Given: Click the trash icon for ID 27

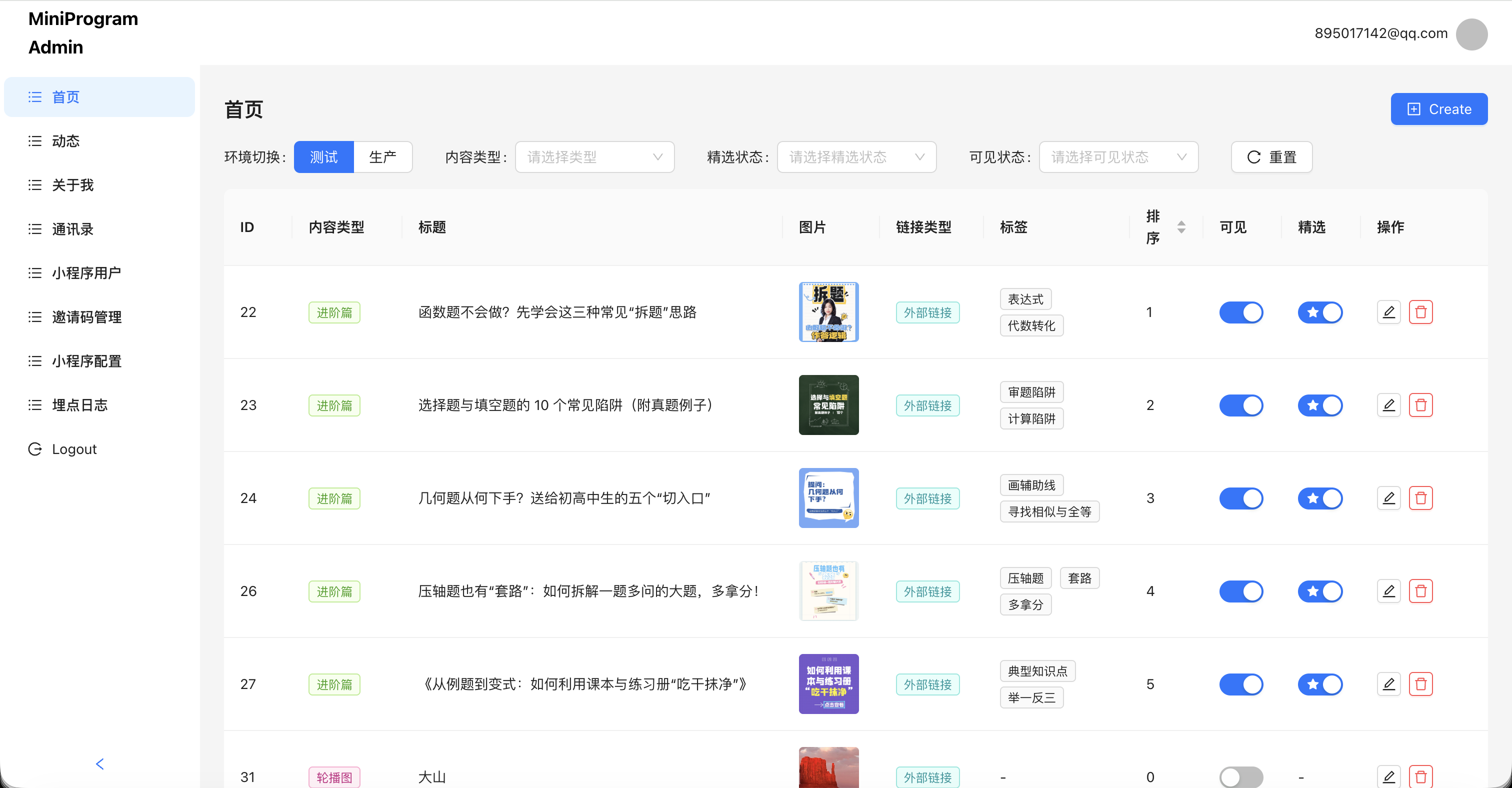Looking at the screenshot, I should (1420, 684).
